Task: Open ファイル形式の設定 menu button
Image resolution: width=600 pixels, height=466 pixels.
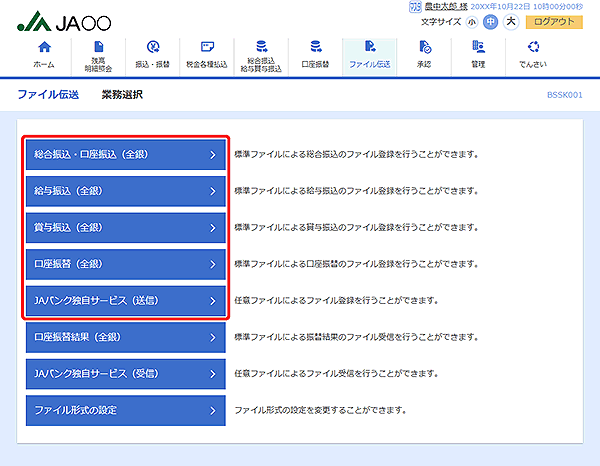Action: pyautogui.click(x=126, y=410)
